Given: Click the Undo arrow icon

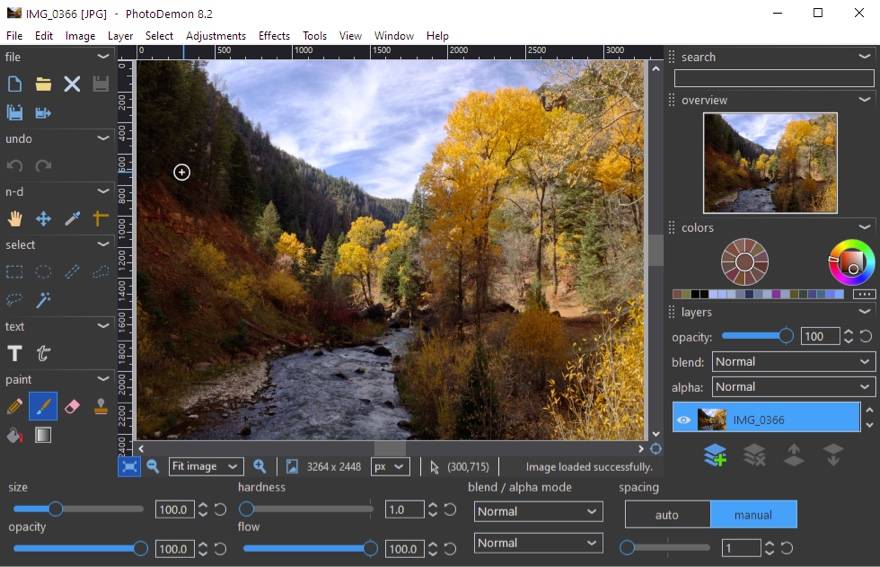Looking at the screenshot, I should pyautogui.click(x=15, y=166).
